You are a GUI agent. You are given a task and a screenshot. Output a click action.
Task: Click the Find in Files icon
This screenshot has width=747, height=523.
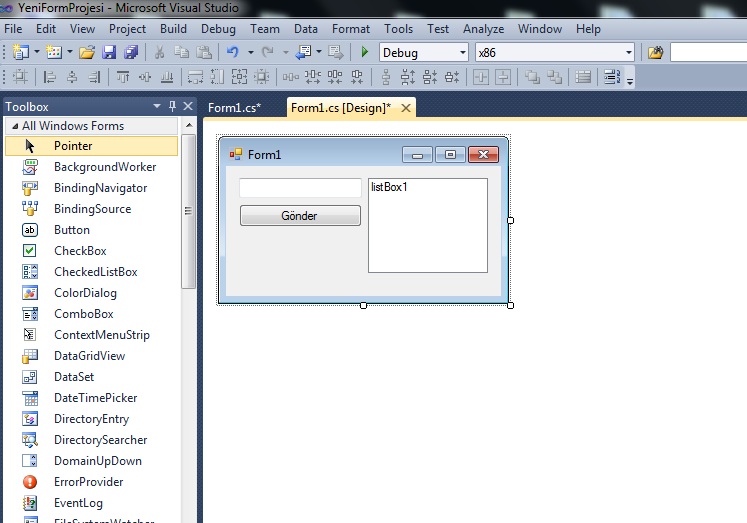[656, 52]
